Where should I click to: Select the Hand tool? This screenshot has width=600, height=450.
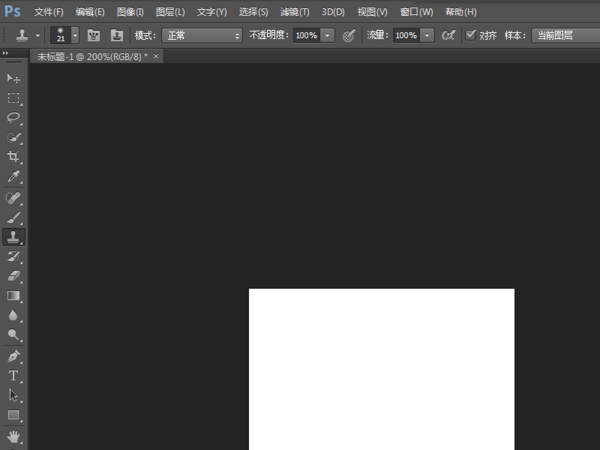(13, 437)
